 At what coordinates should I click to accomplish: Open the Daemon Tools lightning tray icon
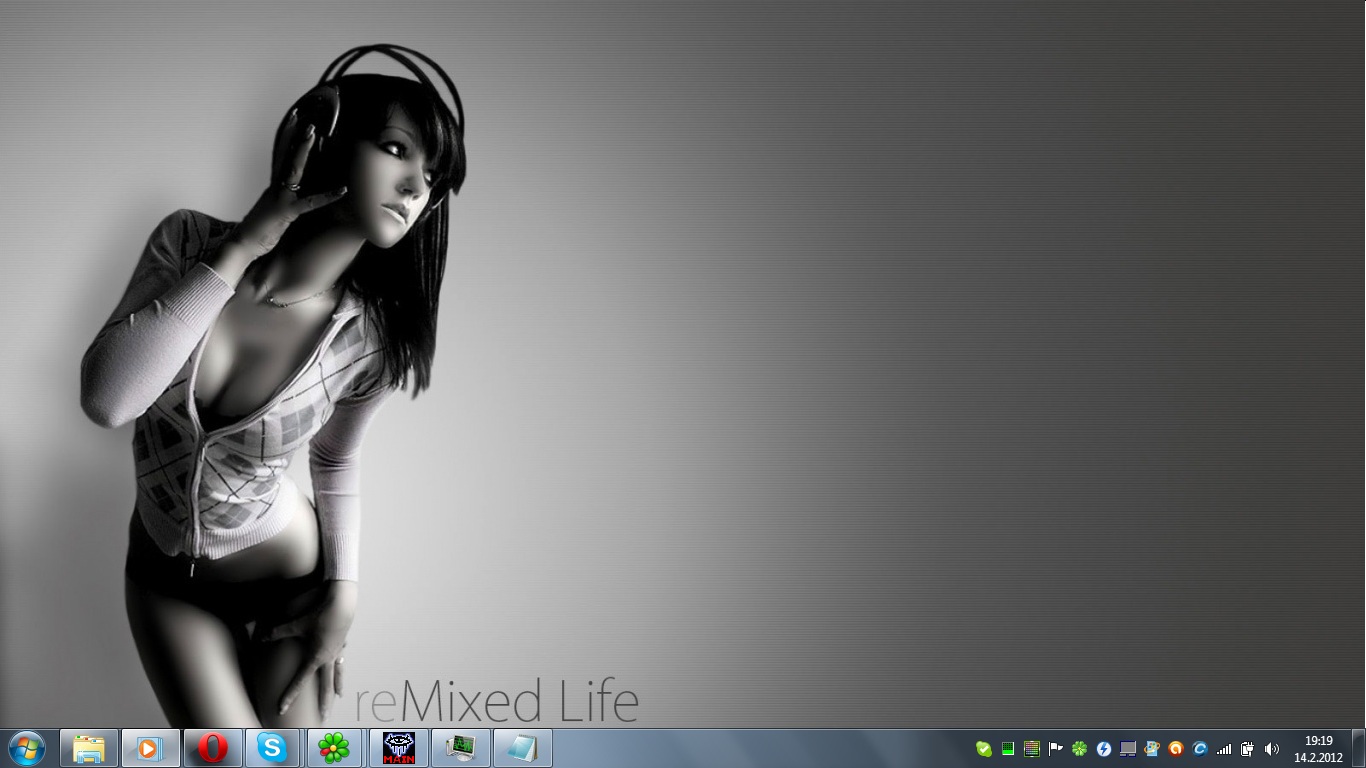(x=1104, y=749)
